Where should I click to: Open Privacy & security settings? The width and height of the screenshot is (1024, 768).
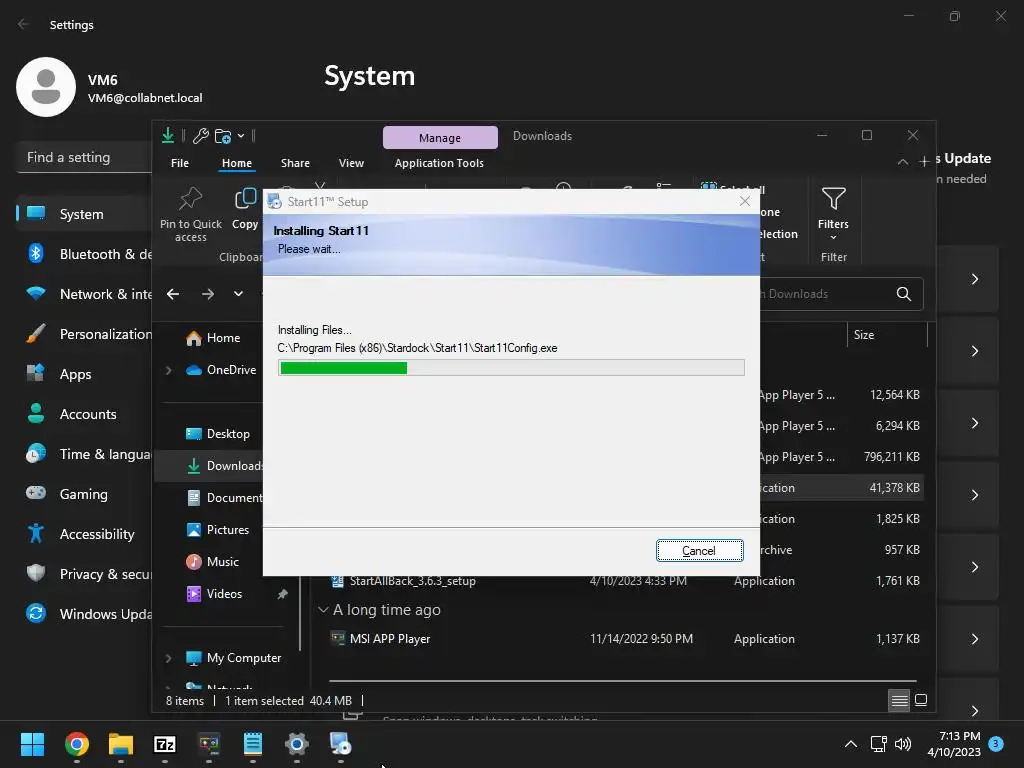click(x=85, y=574)
